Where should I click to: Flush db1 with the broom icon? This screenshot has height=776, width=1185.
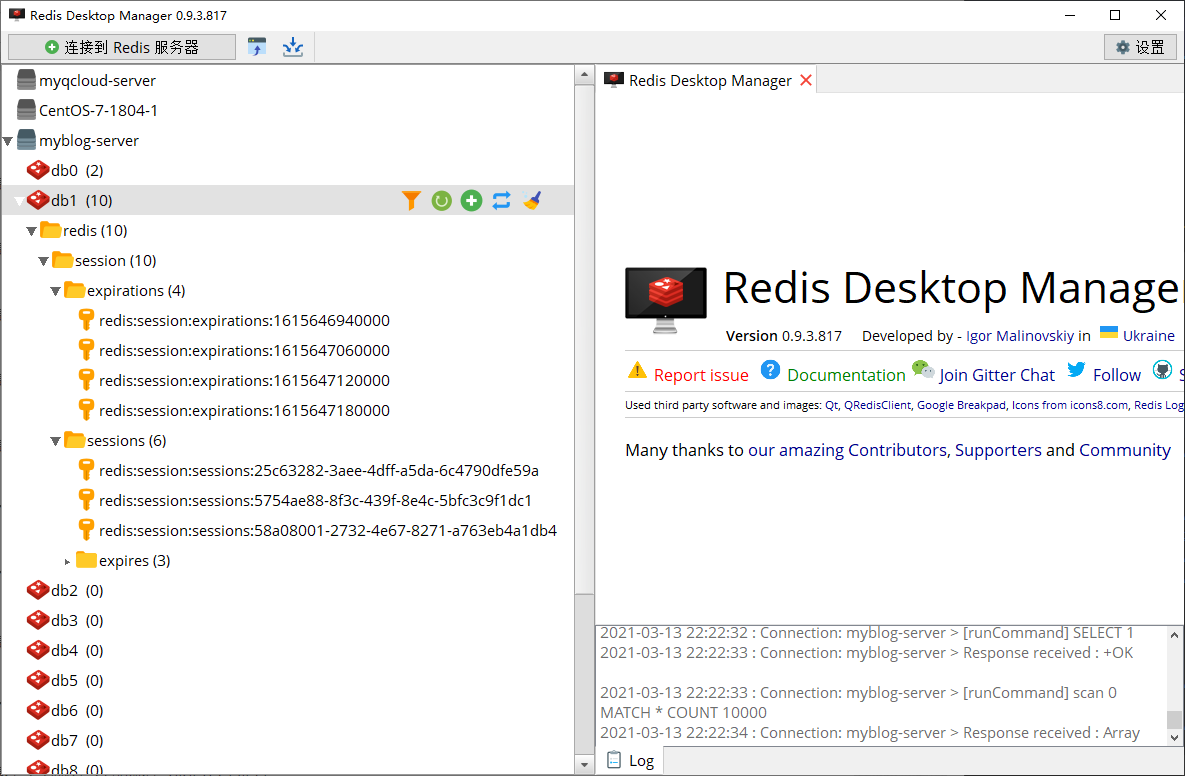[x=532, y=200]
